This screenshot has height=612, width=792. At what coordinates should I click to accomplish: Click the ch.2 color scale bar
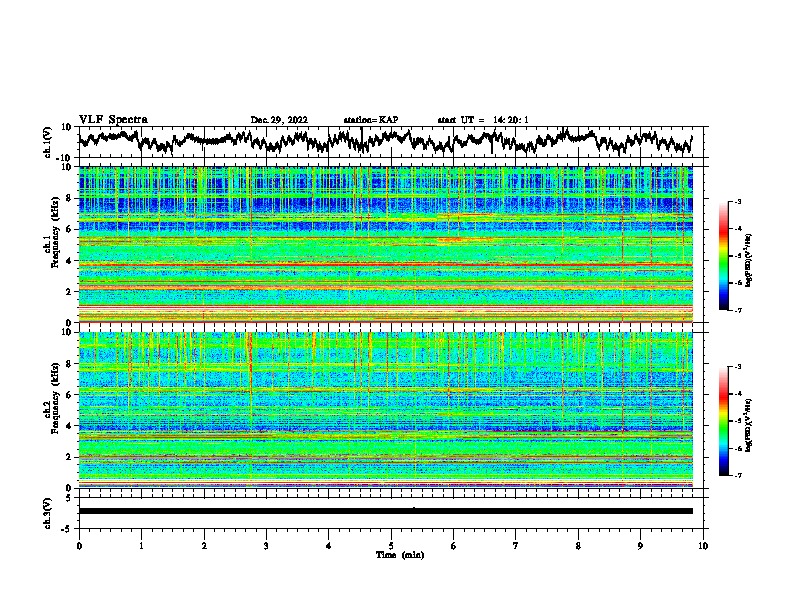(723, 421)
